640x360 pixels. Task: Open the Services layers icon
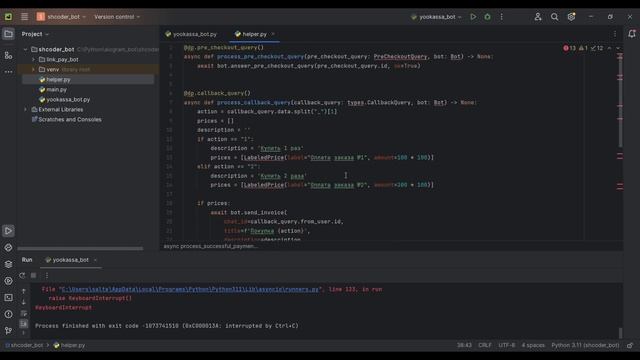click(8, 264)
